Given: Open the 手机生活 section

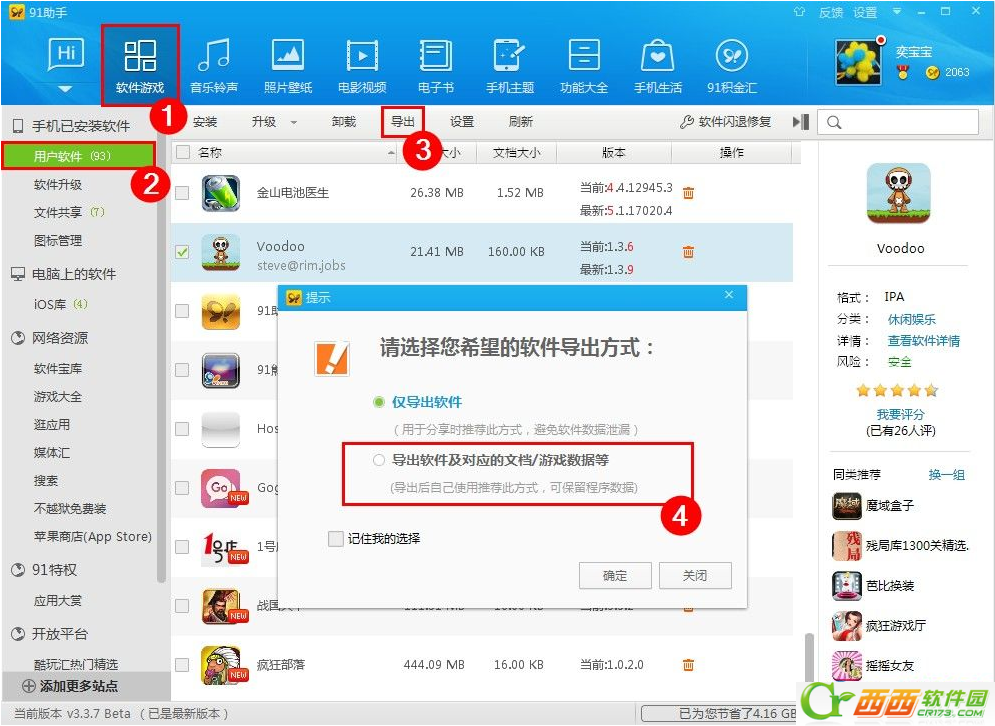Looking at the screenshot, I should tap(658, 65).
